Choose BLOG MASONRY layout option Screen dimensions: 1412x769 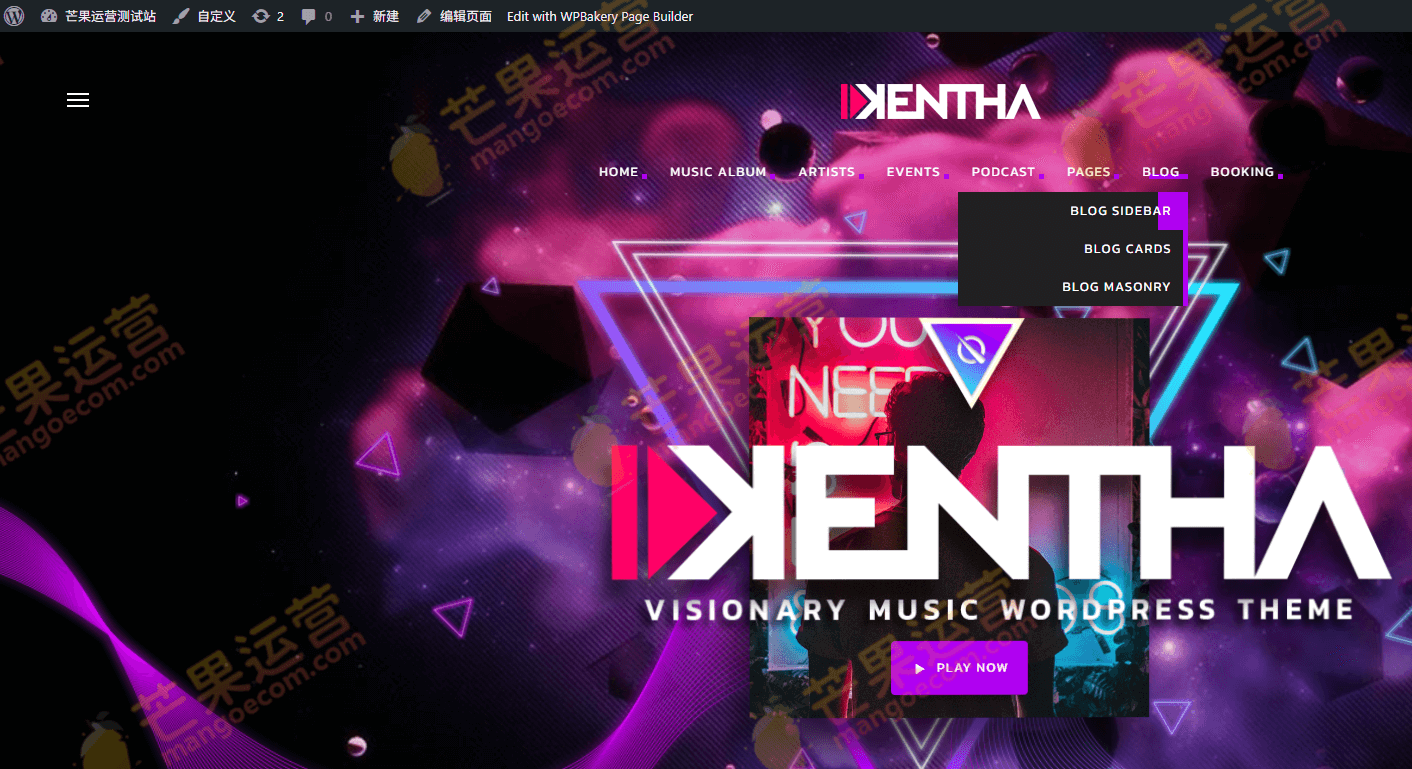pos(1117,286)
